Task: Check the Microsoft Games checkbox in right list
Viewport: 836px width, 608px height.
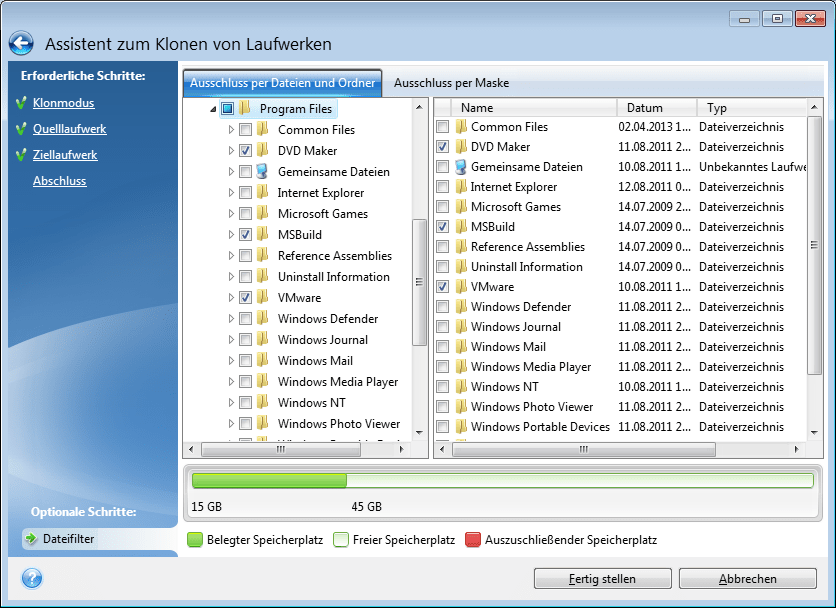Action: (x=443, y=207)
